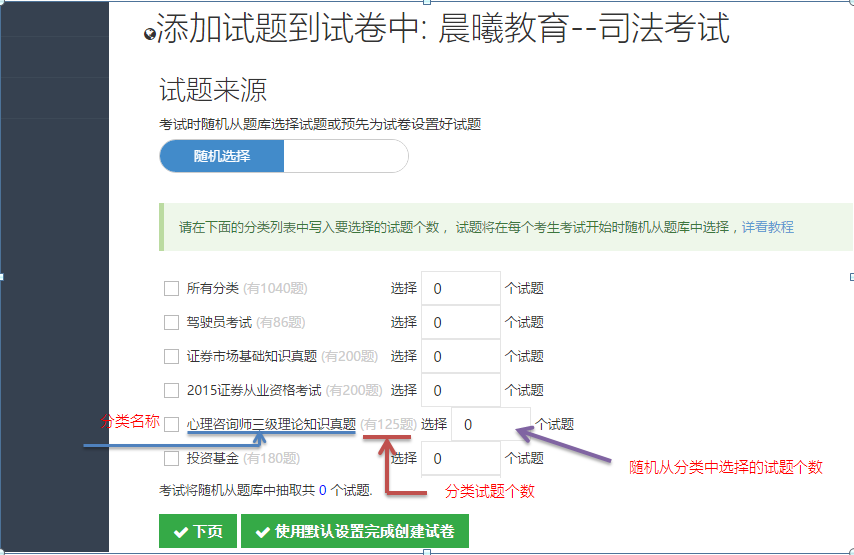Click the 驾驶员考试 category label
The width and height of the screenshot is (854, 555).
click(x=219, y=322)
